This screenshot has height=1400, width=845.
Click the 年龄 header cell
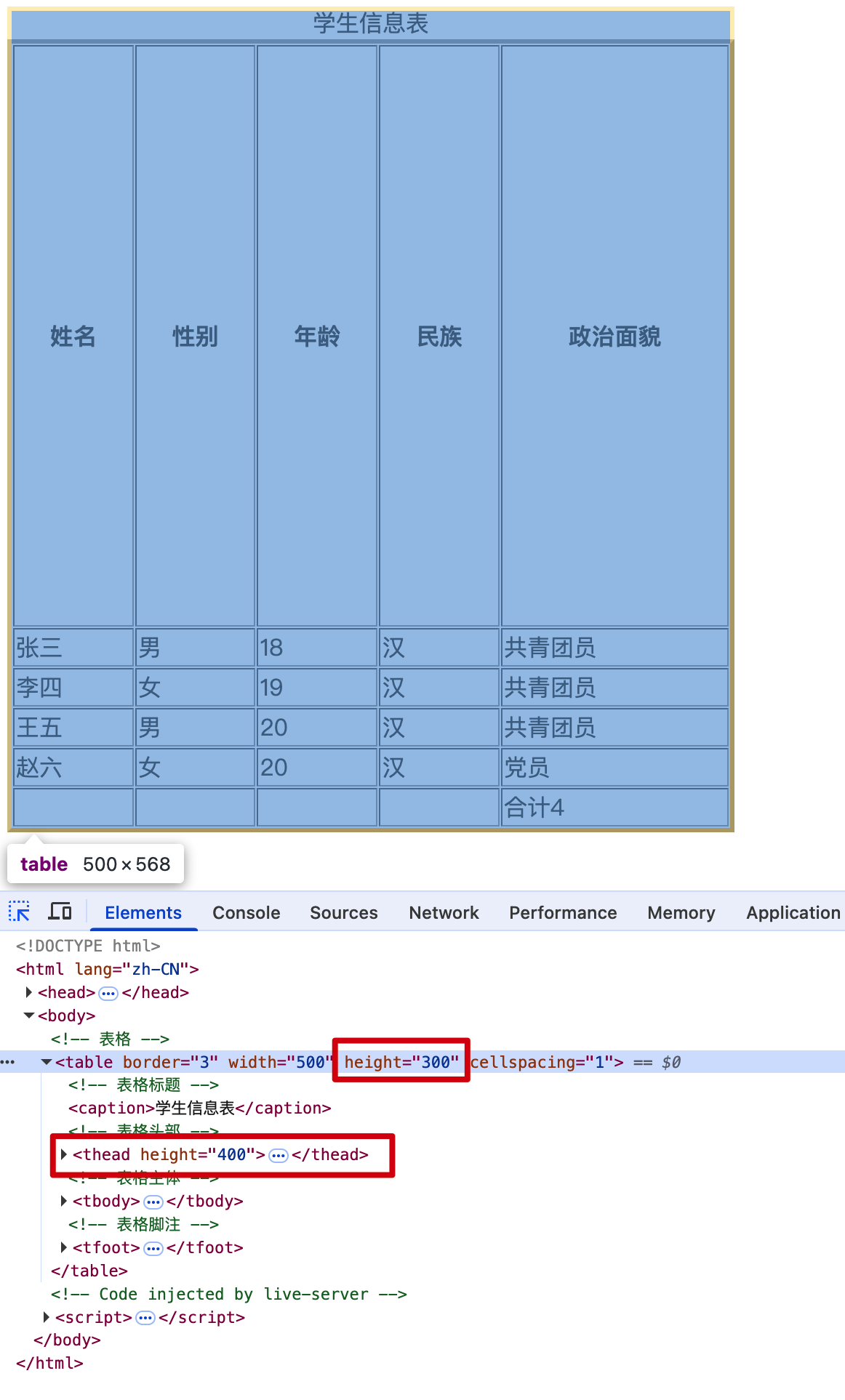317,336
